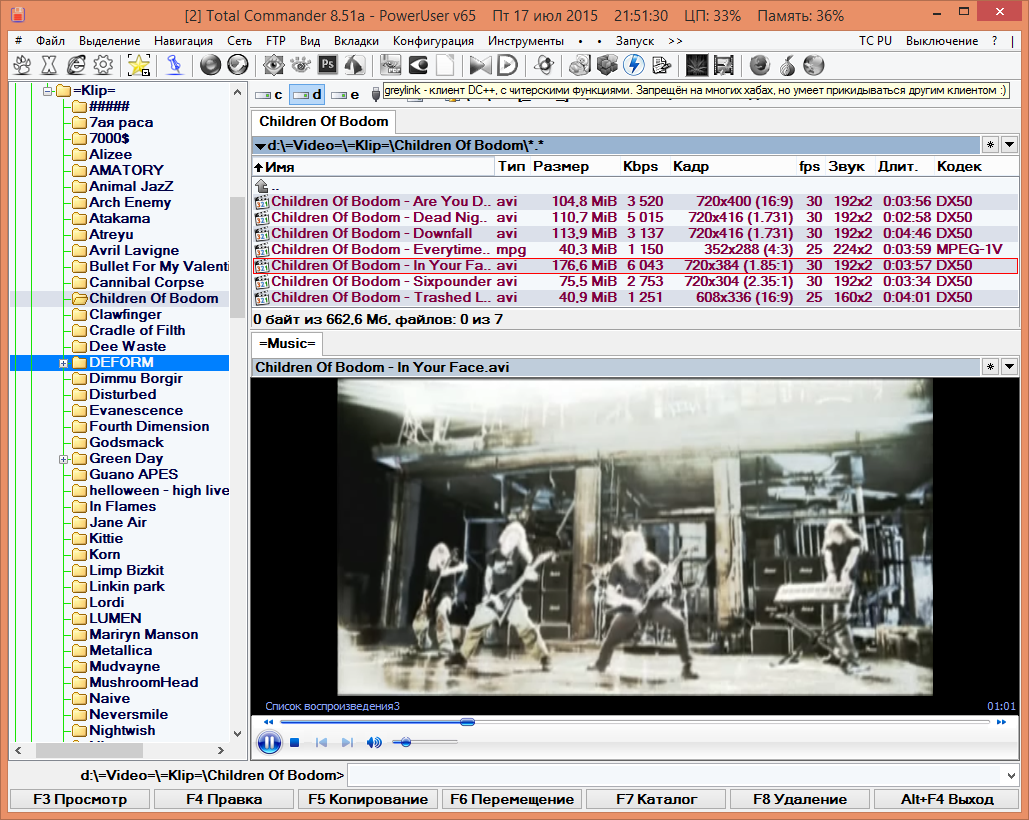Open the favorites star toolbar icon
This screenshot has width=1029, height=820.
(139, 65)
